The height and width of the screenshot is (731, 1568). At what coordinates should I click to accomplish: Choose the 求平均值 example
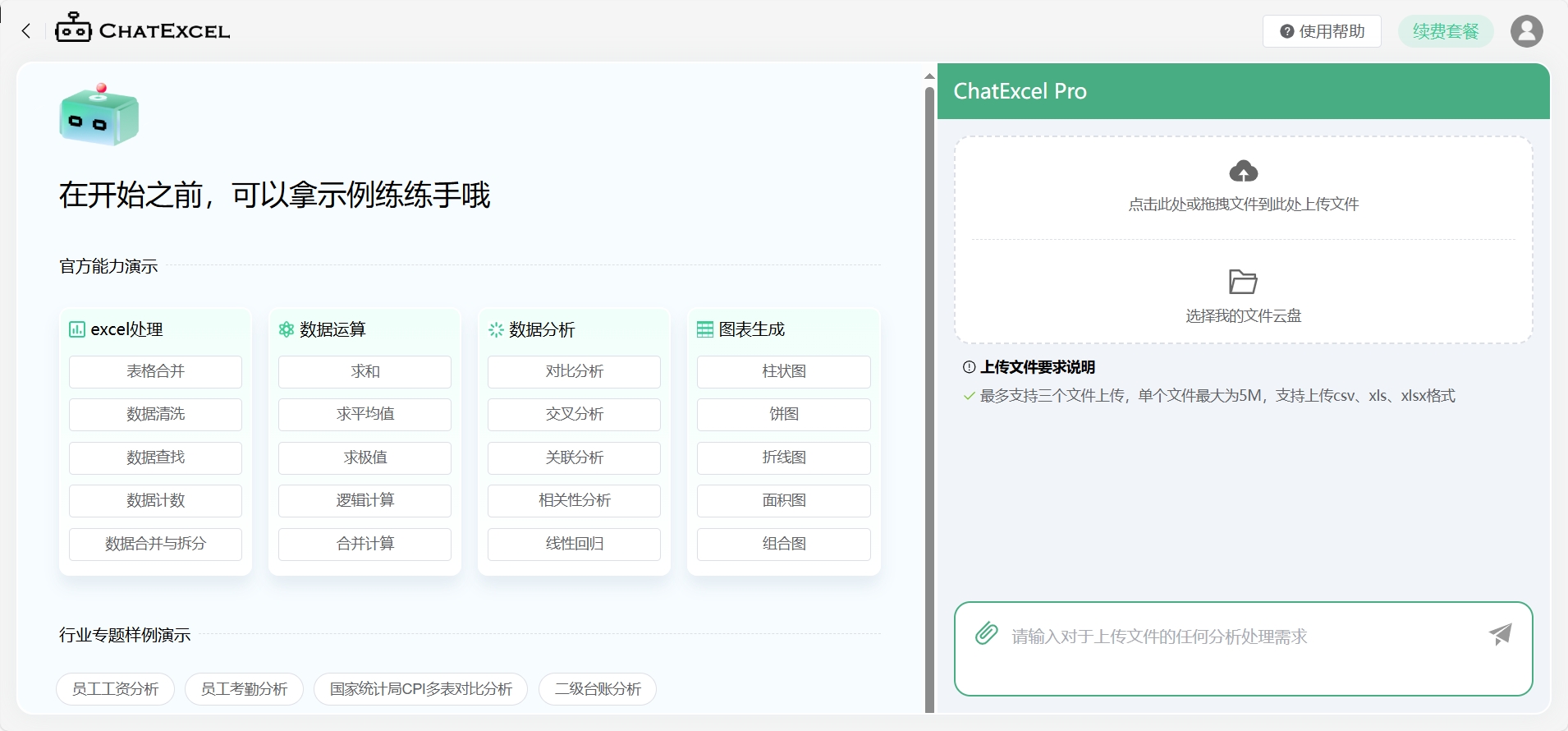(x=364, y=414)
